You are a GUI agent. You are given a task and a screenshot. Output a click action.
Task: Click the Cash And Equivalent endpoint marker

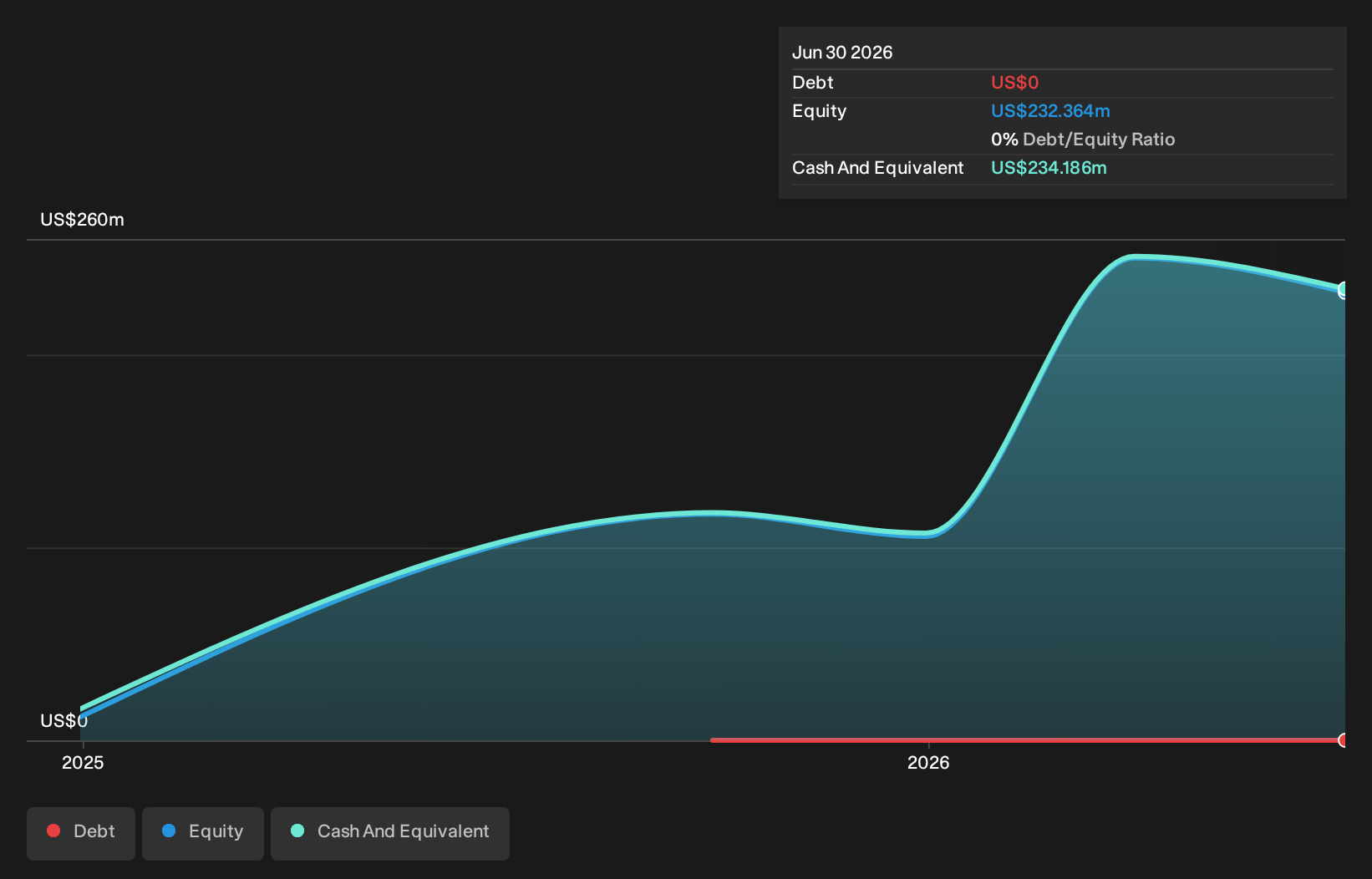(1344, 290)
